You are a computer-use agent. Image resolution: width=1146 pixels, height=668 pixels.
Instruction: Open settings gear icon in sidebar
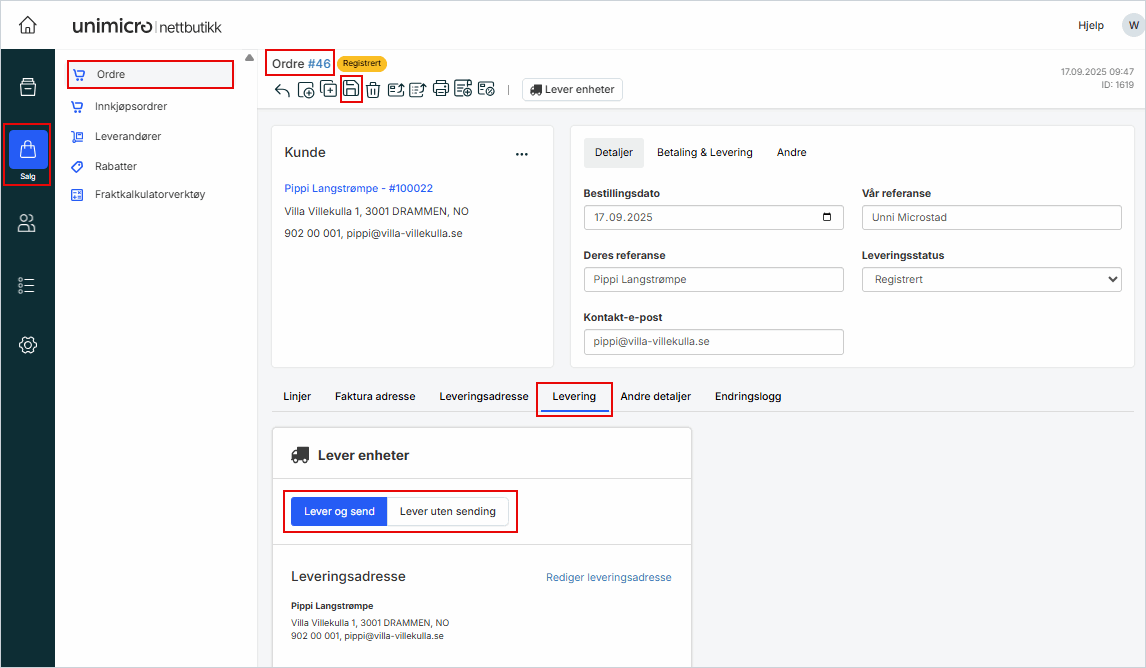tap(28, 345)
